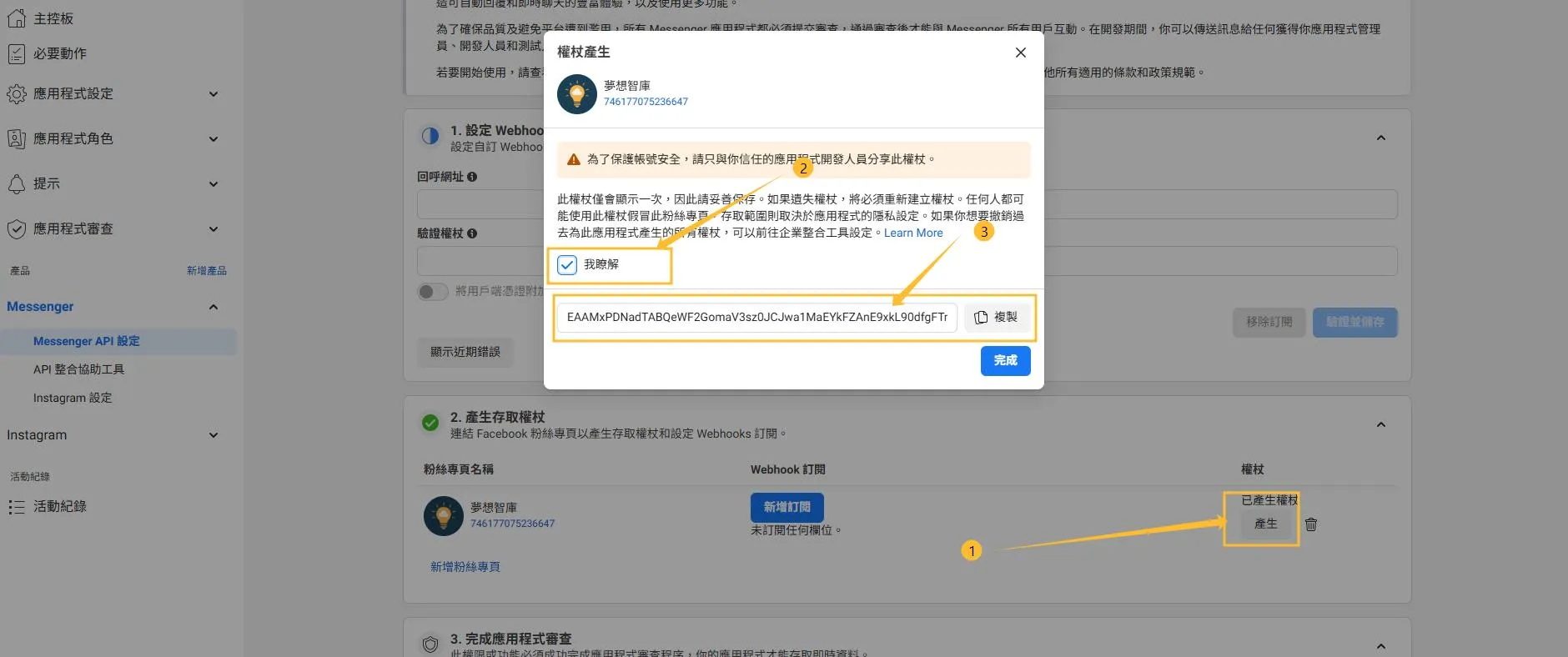The image size is (1568, 657).
Task: Click the 驗證並儲存 button
Action: point(1355,323)
